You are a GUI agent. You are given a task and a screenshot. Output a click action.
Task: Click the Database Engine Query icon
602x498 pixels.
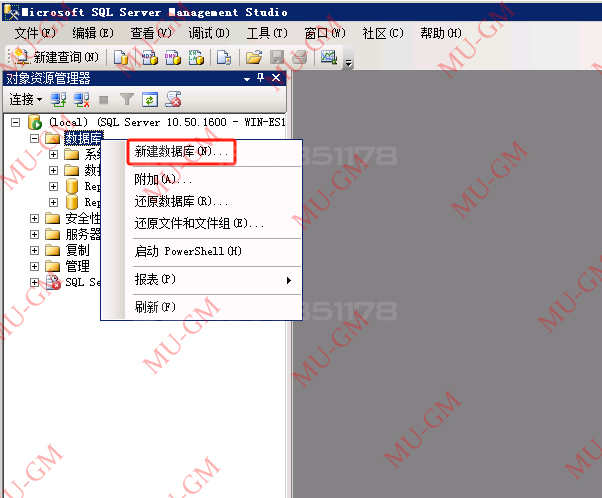coord(121,58)
